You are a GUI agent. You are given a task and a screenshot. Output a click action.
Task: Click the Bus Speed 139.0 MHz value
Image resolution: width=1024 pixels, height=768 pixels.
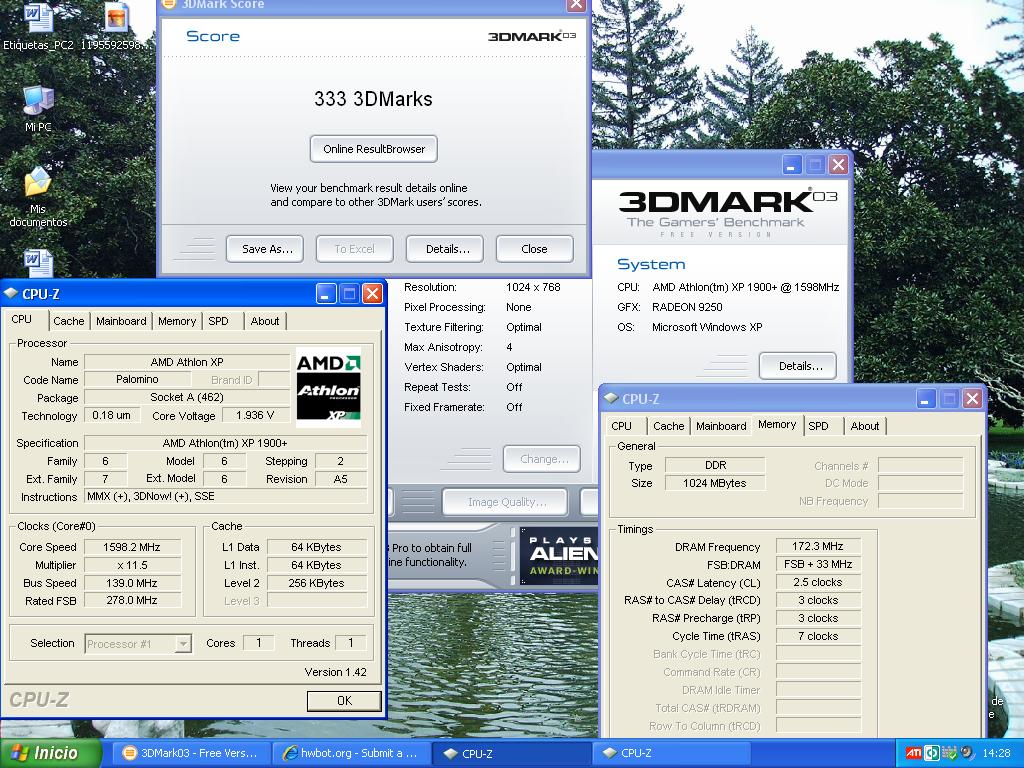(x=132, y=583)
